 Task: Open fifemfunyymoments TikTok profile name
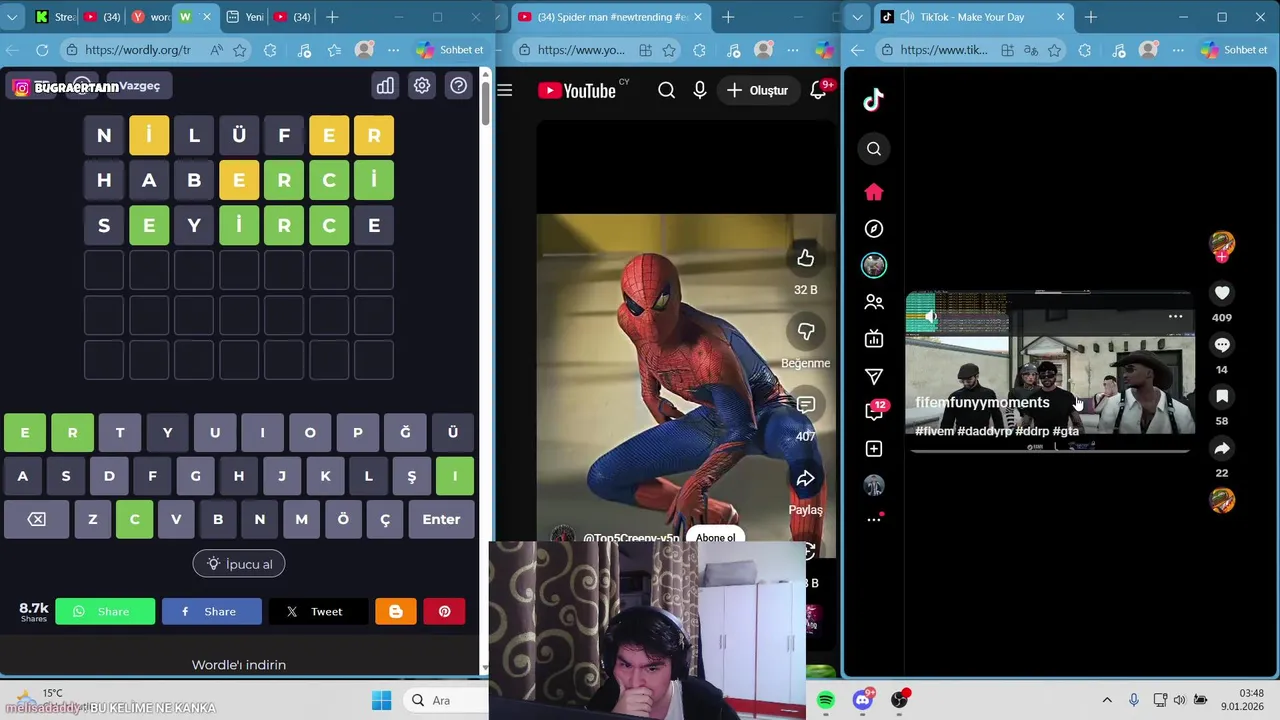click(983, 402)
